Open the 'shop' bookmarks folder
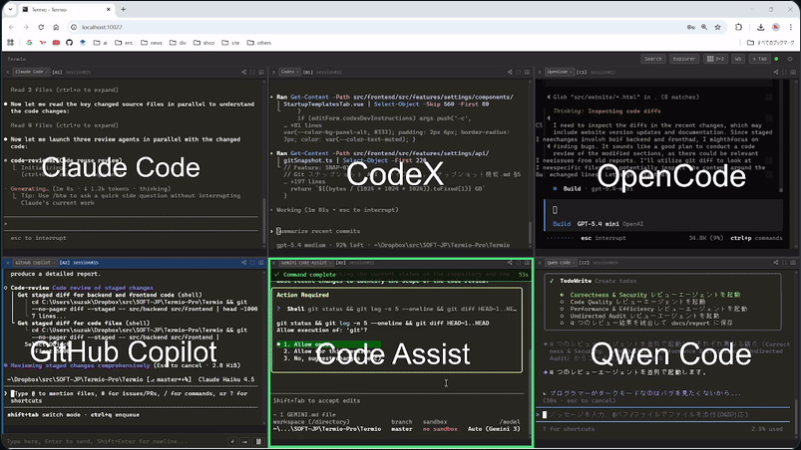Image resolution: width=801 pixels, height=450 pixels. tap(204, 43)
